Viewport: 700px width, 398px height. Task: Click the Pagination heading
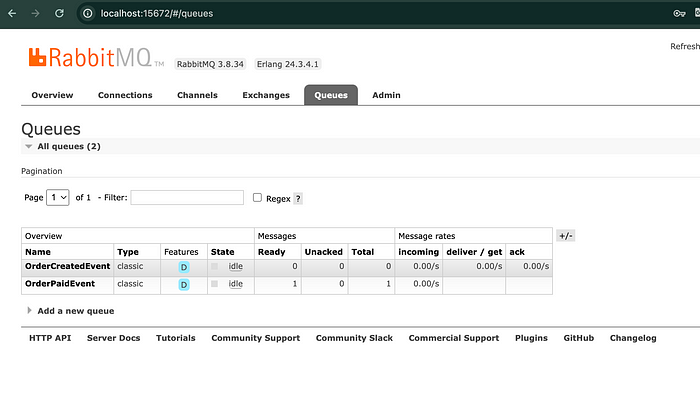[42, 171]
